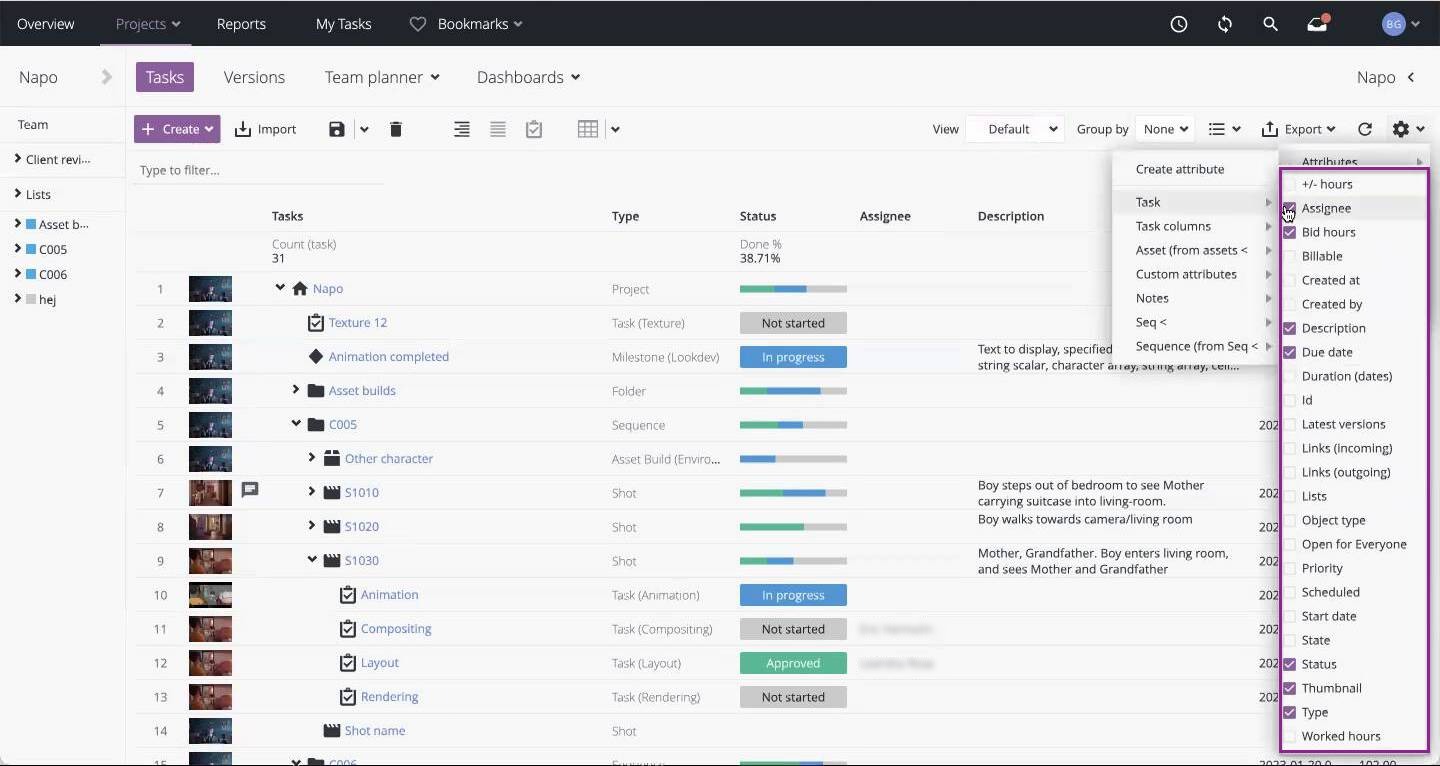
Task: Click the spreadsheet grid icon
Action: pos(588,129)
